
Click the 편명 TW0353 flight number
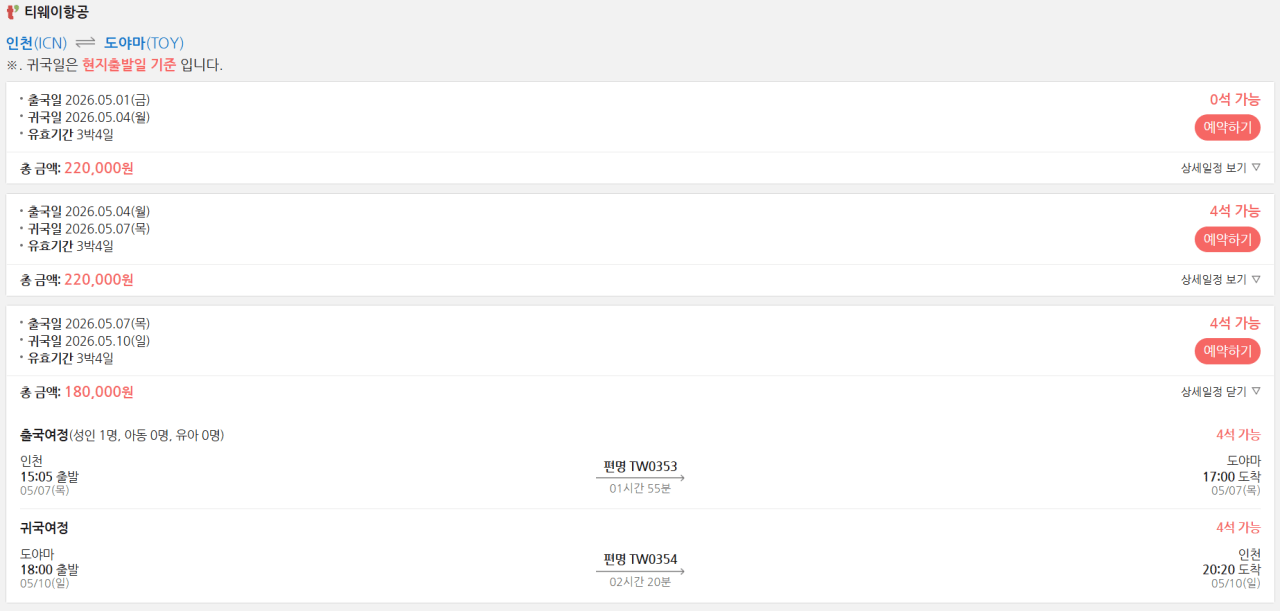[640, 466]
